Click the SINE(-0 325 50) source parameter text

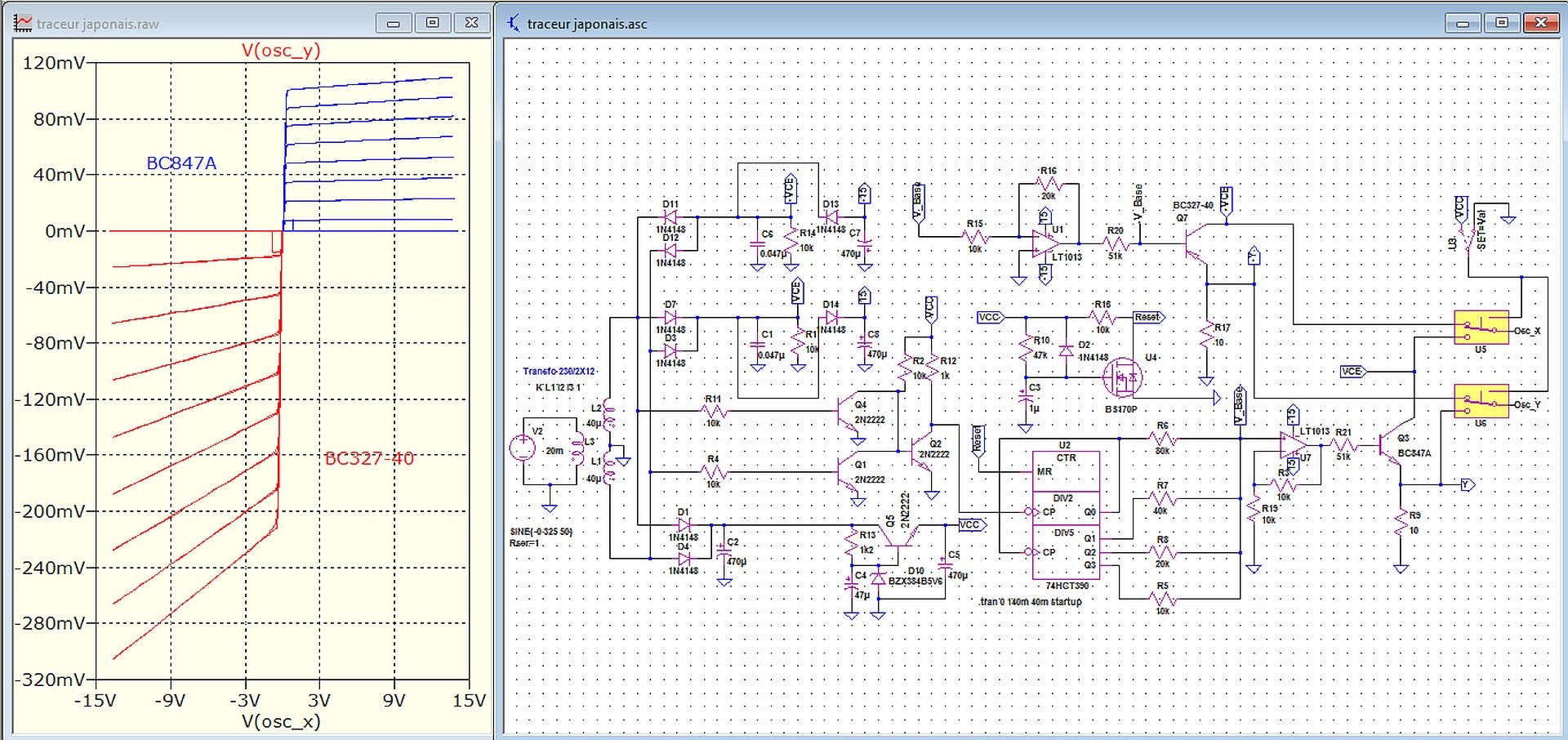541,532
